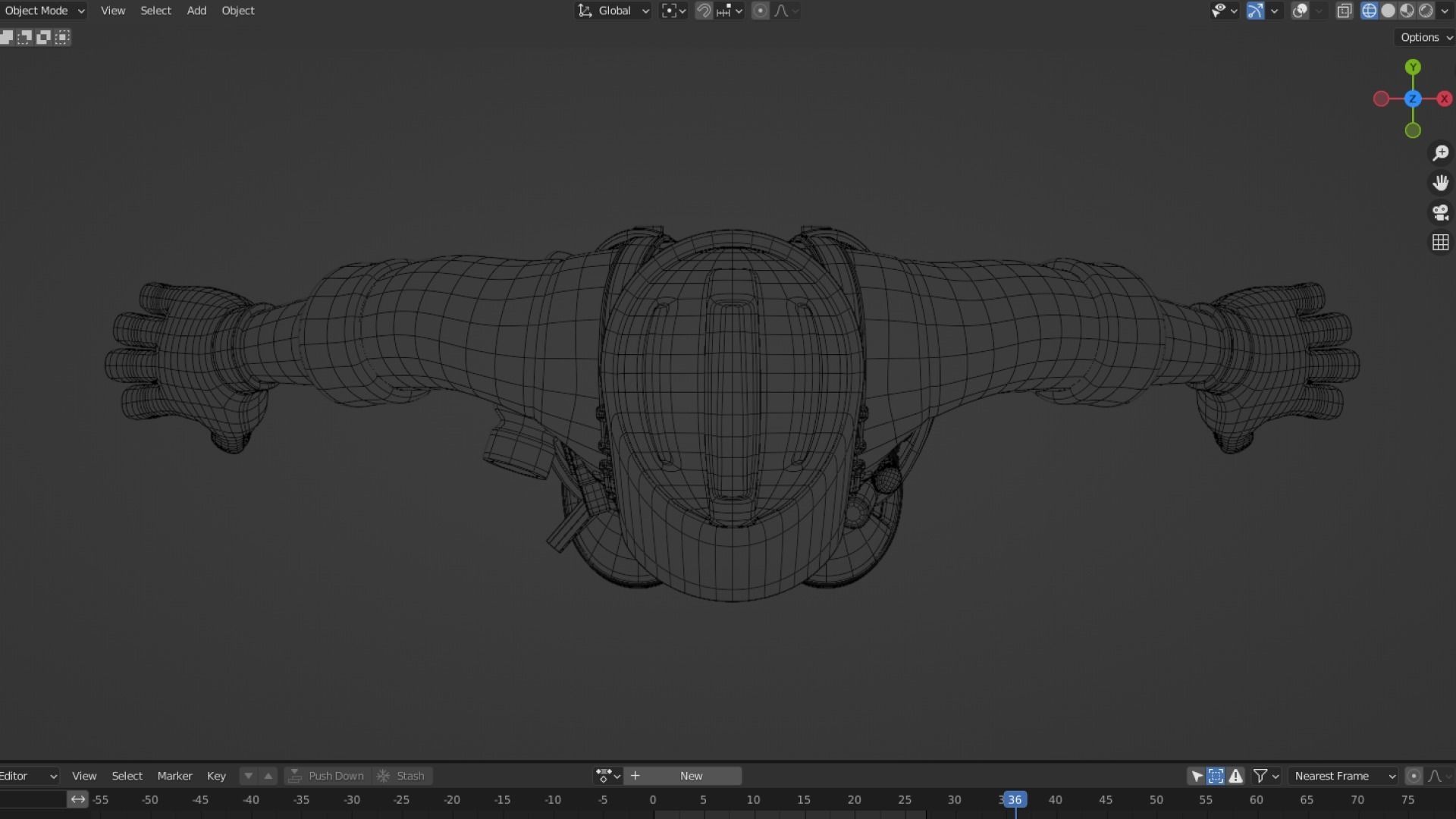This screenshot has height=819, width=1456.
Task: Toggle show hidden dashed-box icon
Action: [x=1216, y=776]
